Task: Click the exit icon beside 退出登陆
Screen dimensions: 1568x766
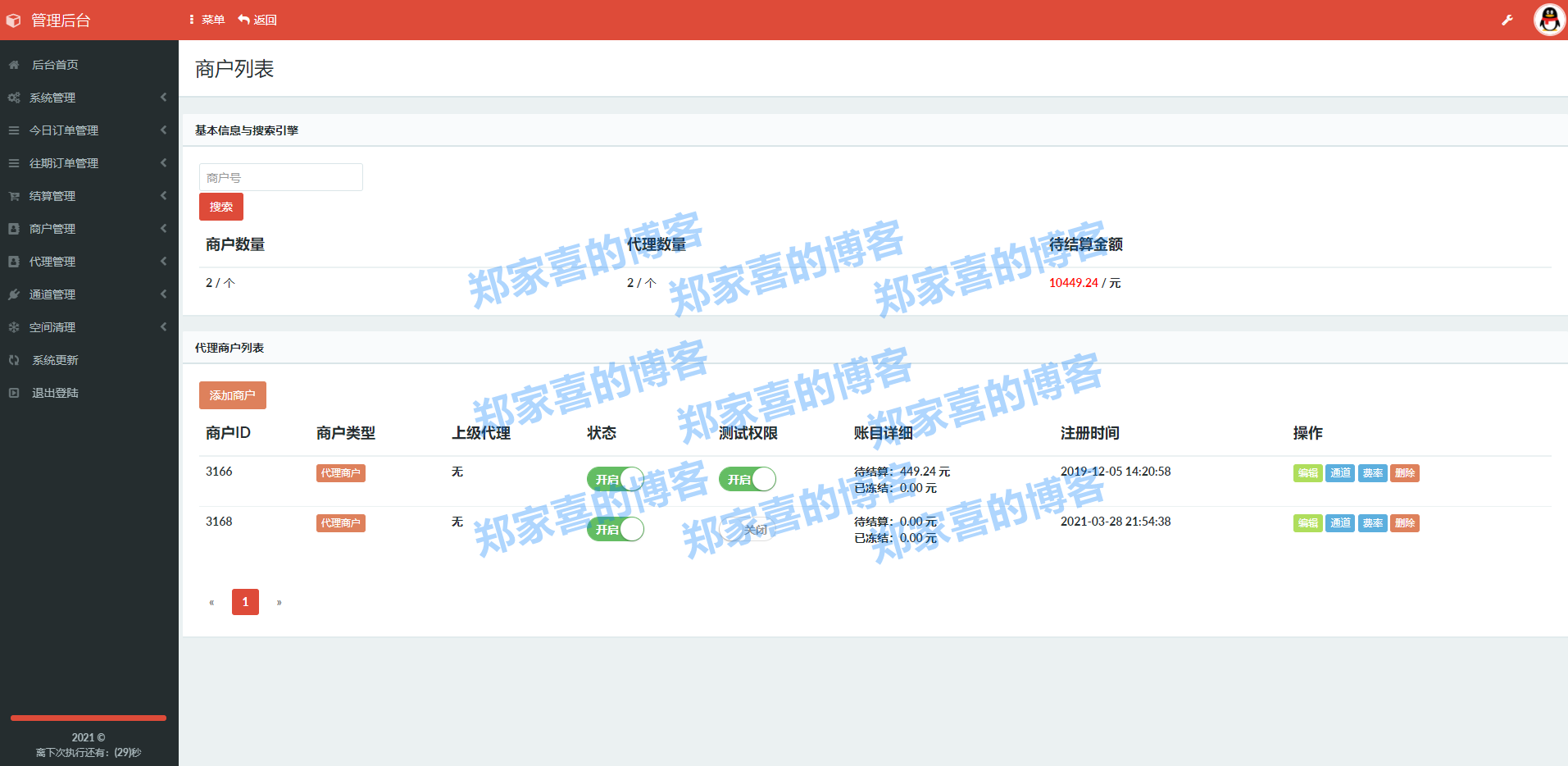Action: coord(14,393)
